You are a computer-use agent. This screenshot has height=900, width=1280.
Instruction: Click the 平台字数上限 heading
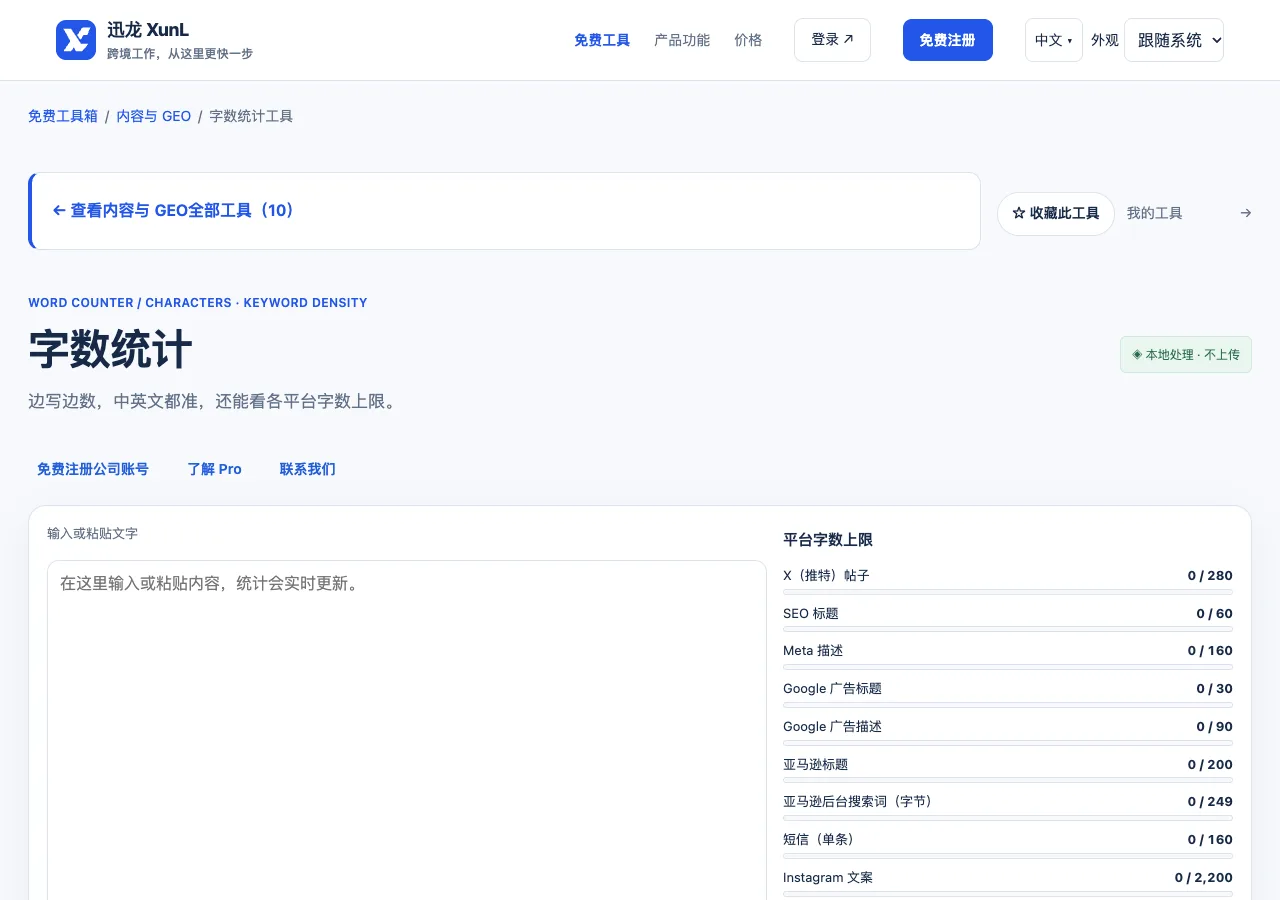(x=828, y=540)
